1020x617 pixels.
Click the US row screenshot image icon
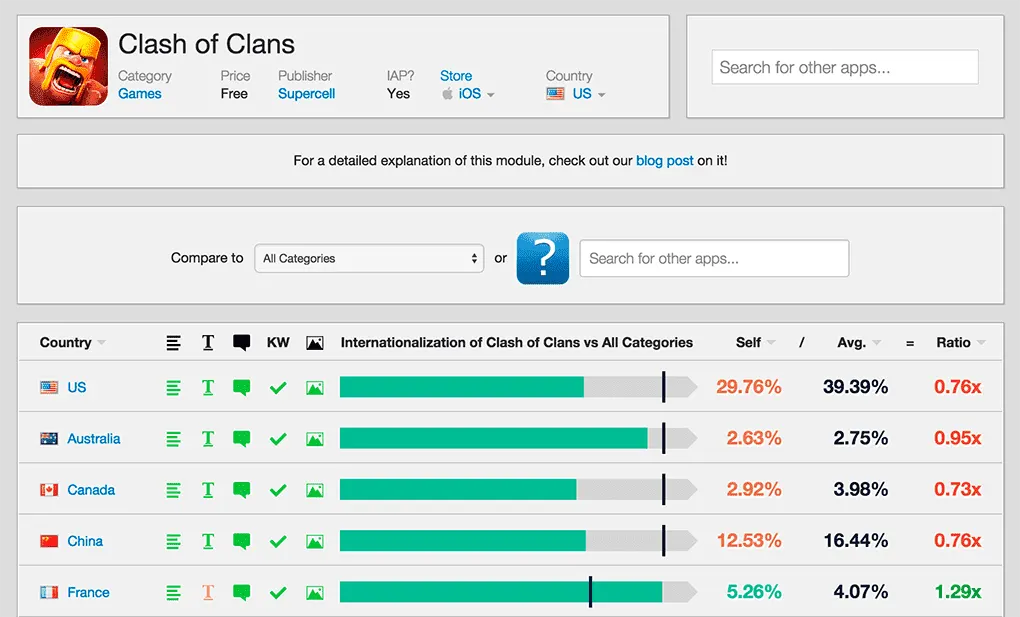pyautogui.click(x=315, y=388)
